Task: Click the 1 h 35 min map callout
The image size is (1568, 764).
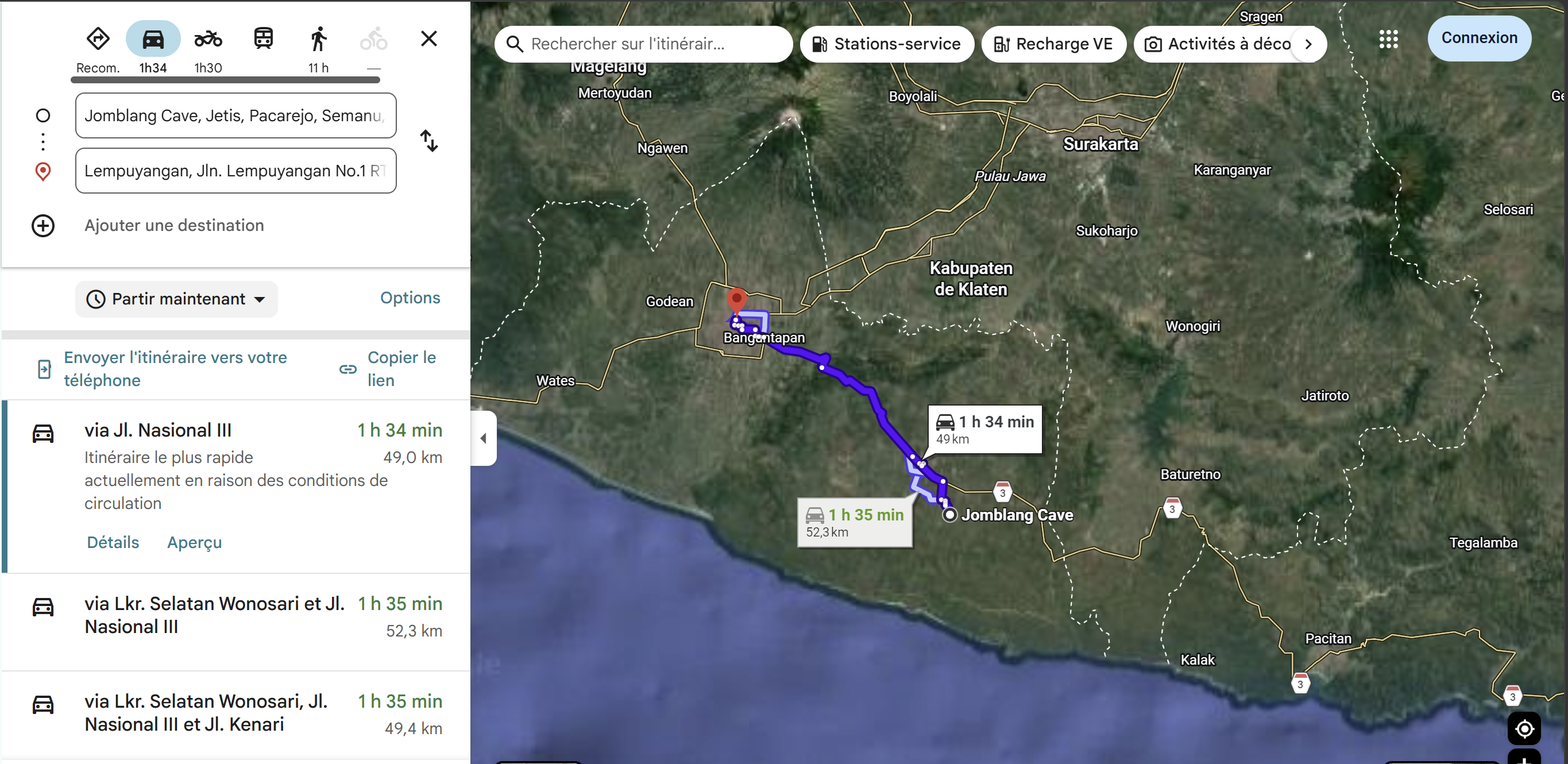Action: pyautogui.click(x=855, y=523)
